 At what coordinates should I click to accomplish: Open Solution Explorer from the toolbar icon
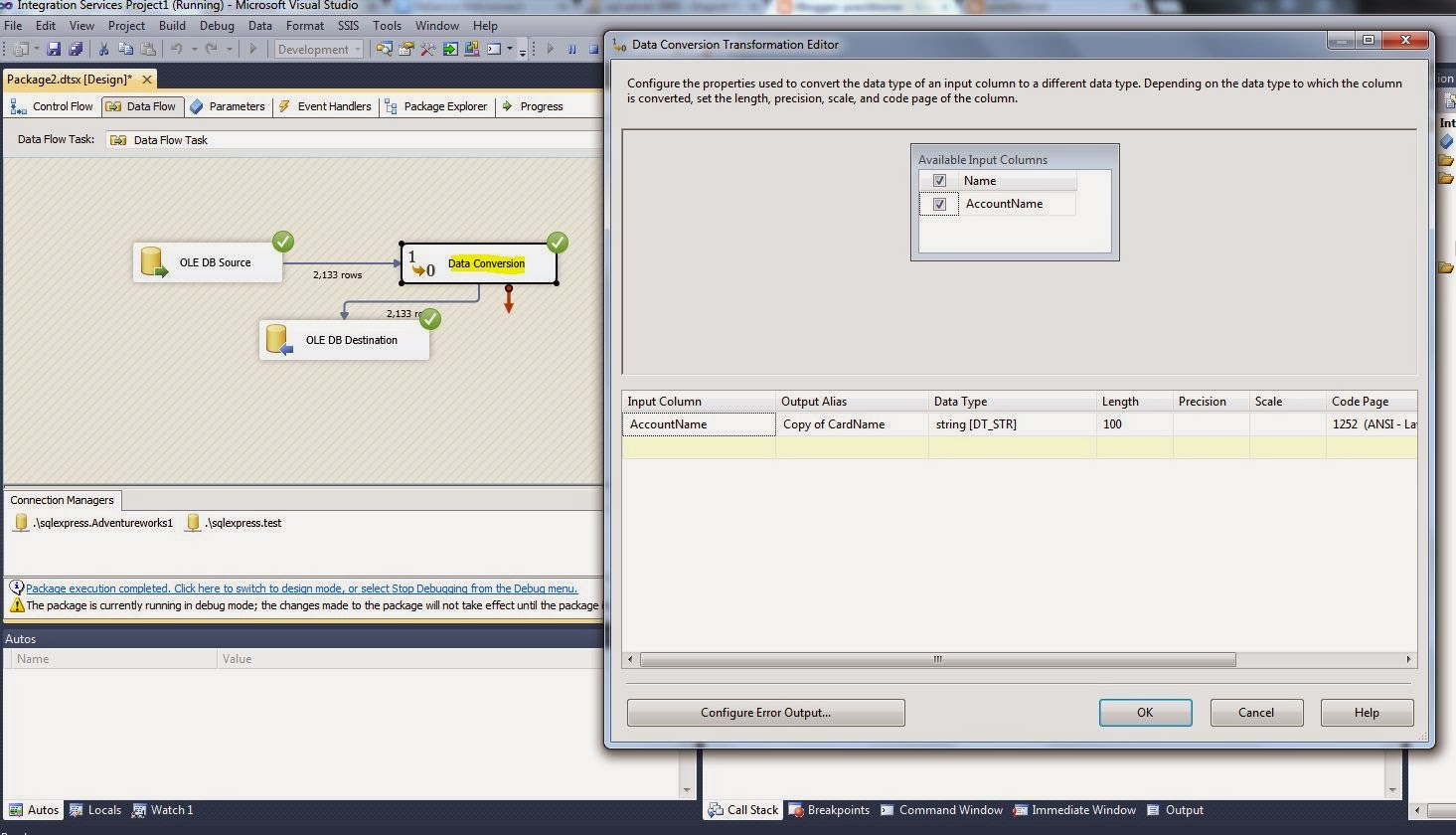[x=384, y=49]
